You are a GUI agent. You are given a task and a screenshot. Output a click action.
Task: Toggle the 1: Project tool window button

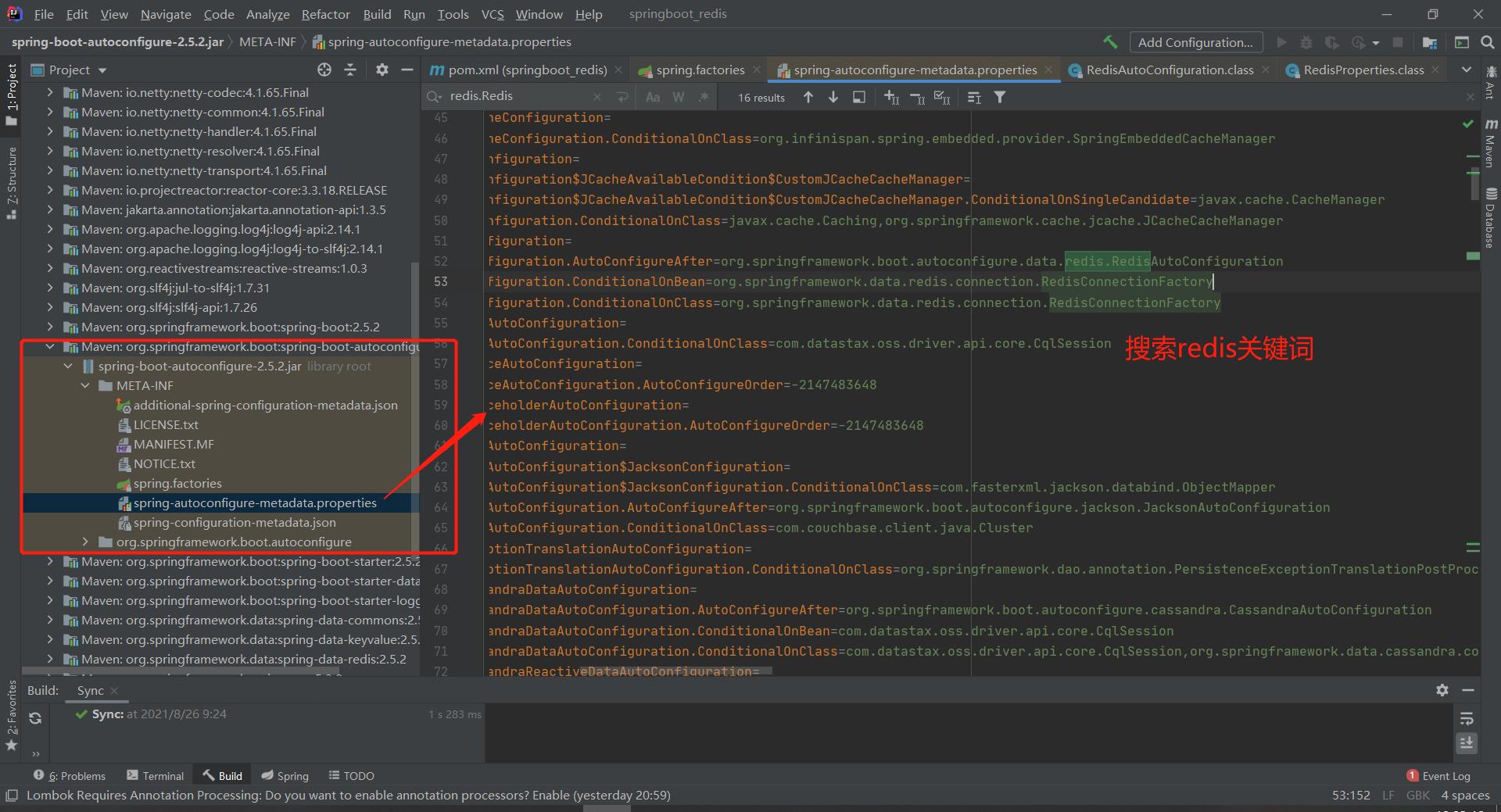pos(12,94)
